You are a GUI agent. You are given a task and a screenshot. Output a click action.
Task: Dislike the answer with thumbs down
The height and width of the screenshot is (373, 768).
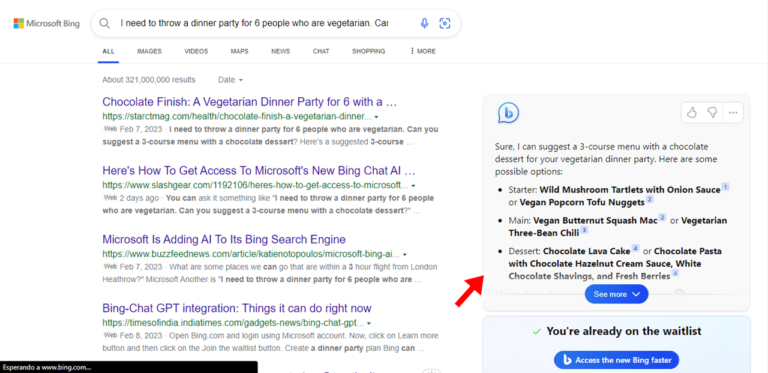712,113
